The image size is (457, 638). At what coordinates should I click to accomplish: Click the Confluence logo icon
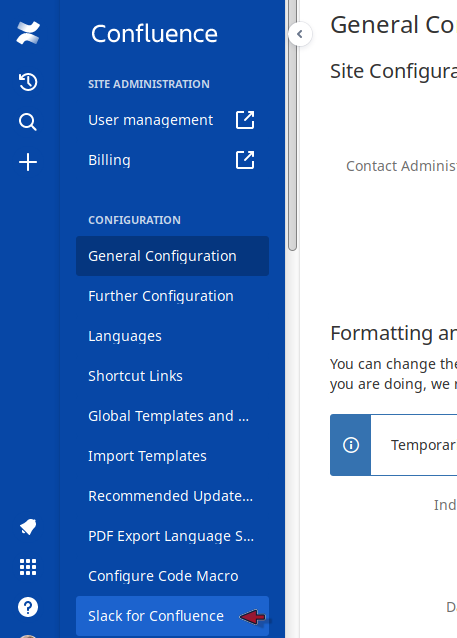tap(28, 33)
